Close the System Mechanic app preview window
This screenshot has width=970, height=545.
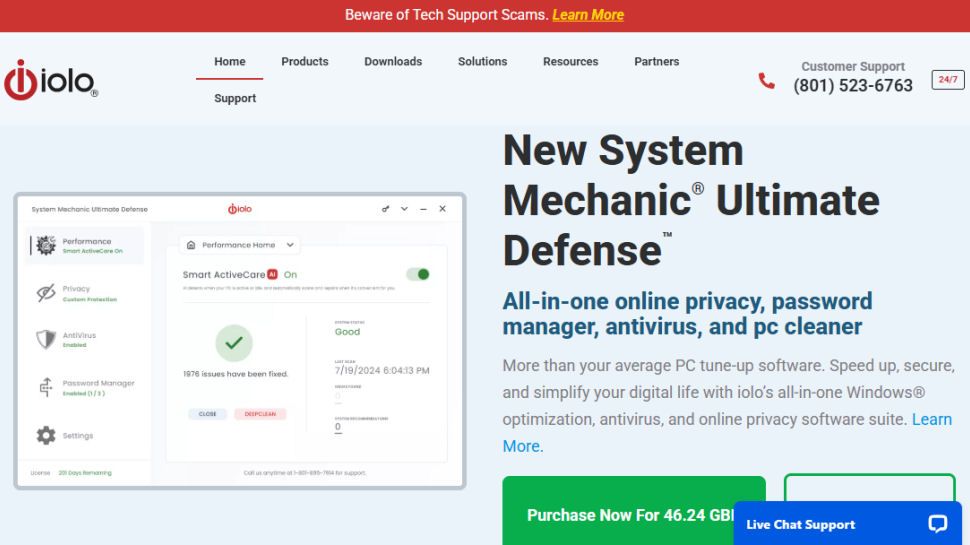442,209
